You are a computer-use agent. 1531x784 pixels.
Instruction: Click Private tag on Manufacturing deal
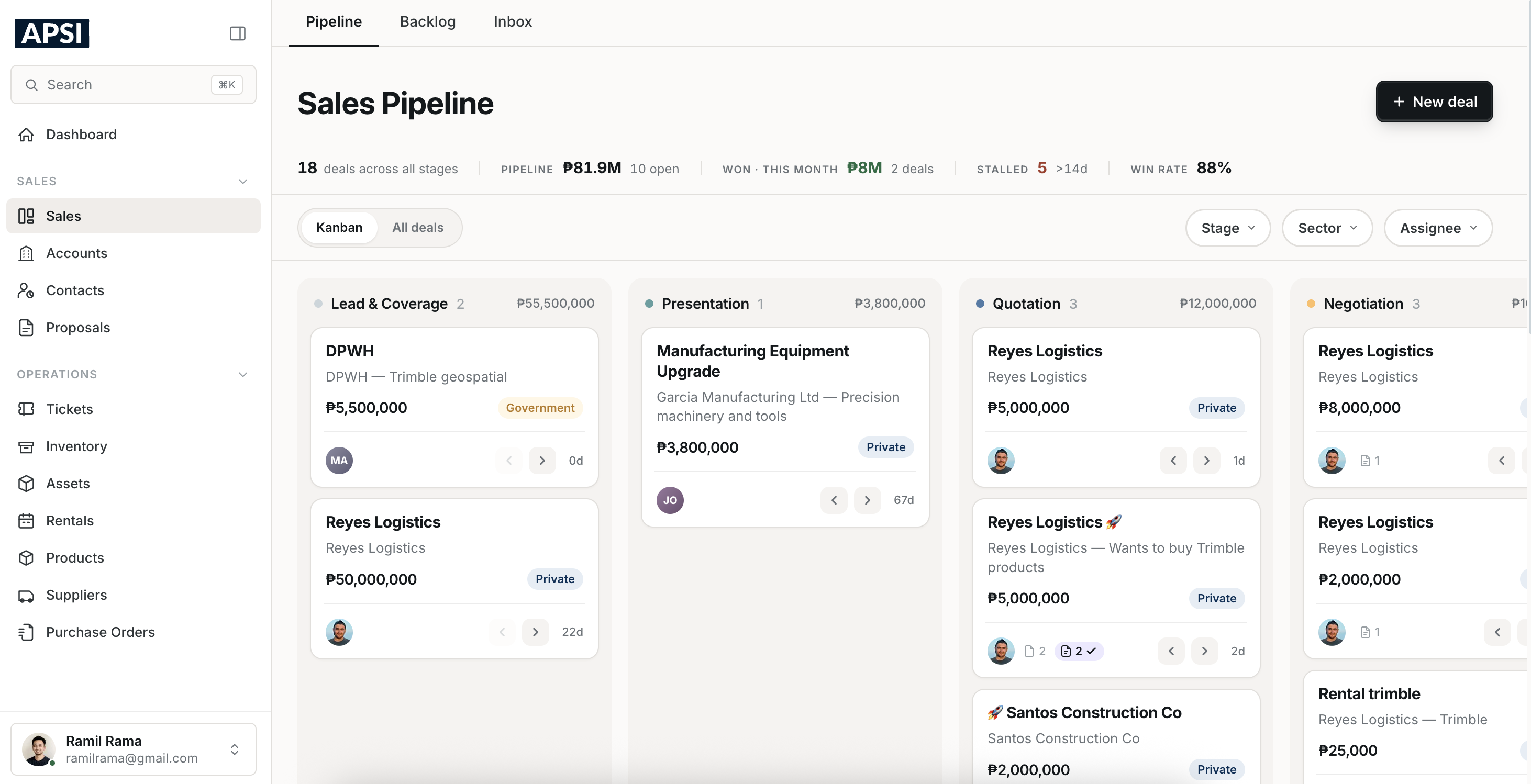(885, 446)
